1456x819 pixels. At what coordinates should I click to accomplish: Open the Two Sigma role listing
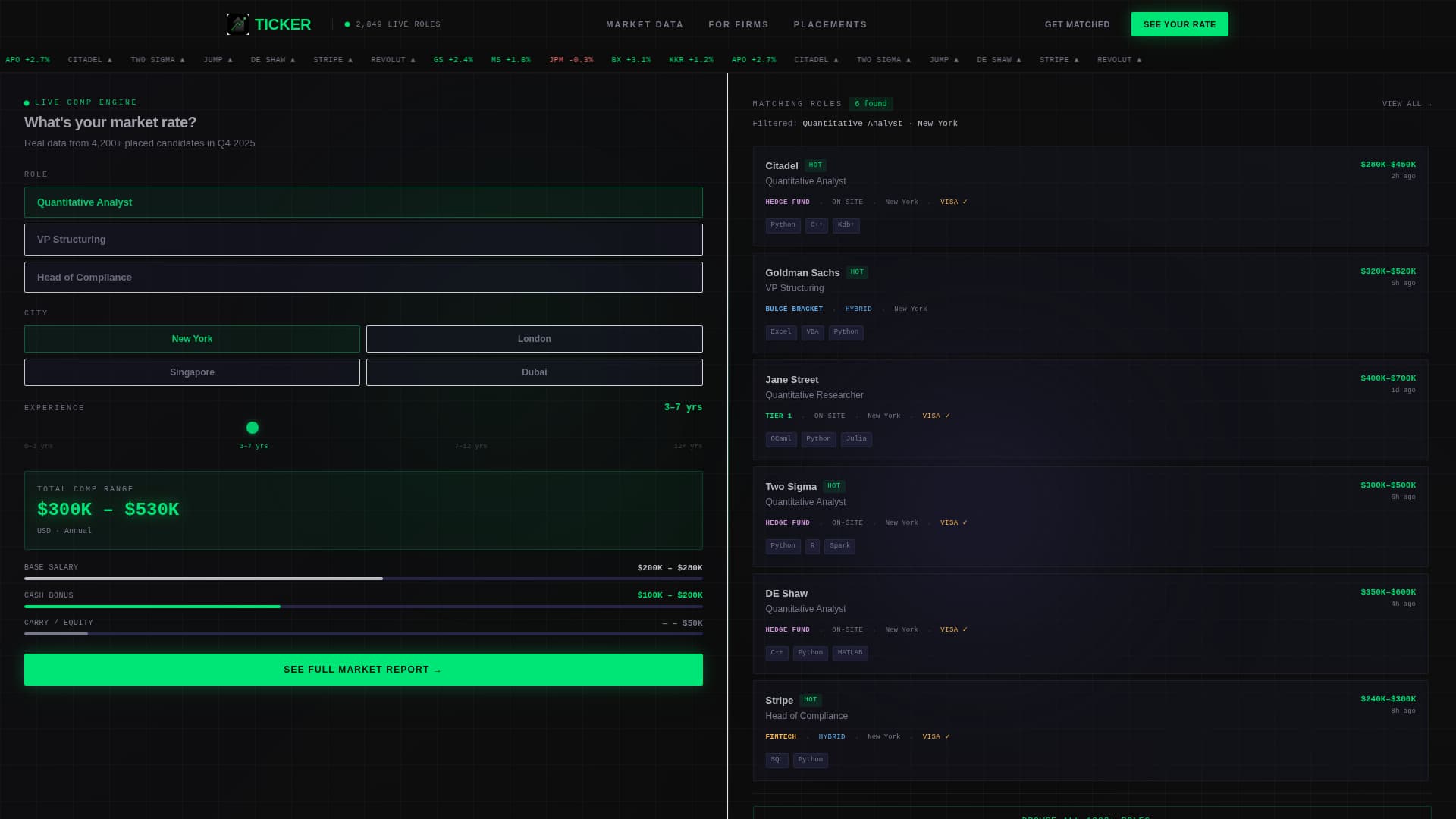[1090, 516]
